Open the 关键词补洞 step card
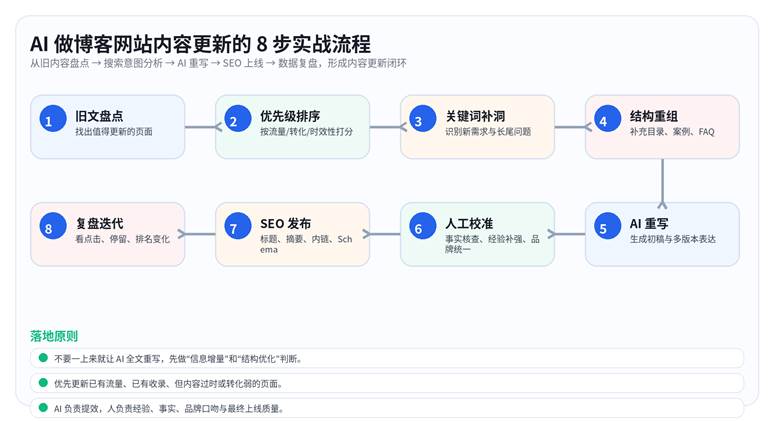Image resolution: width=774 pixels, height=421 pixels. 477,127
